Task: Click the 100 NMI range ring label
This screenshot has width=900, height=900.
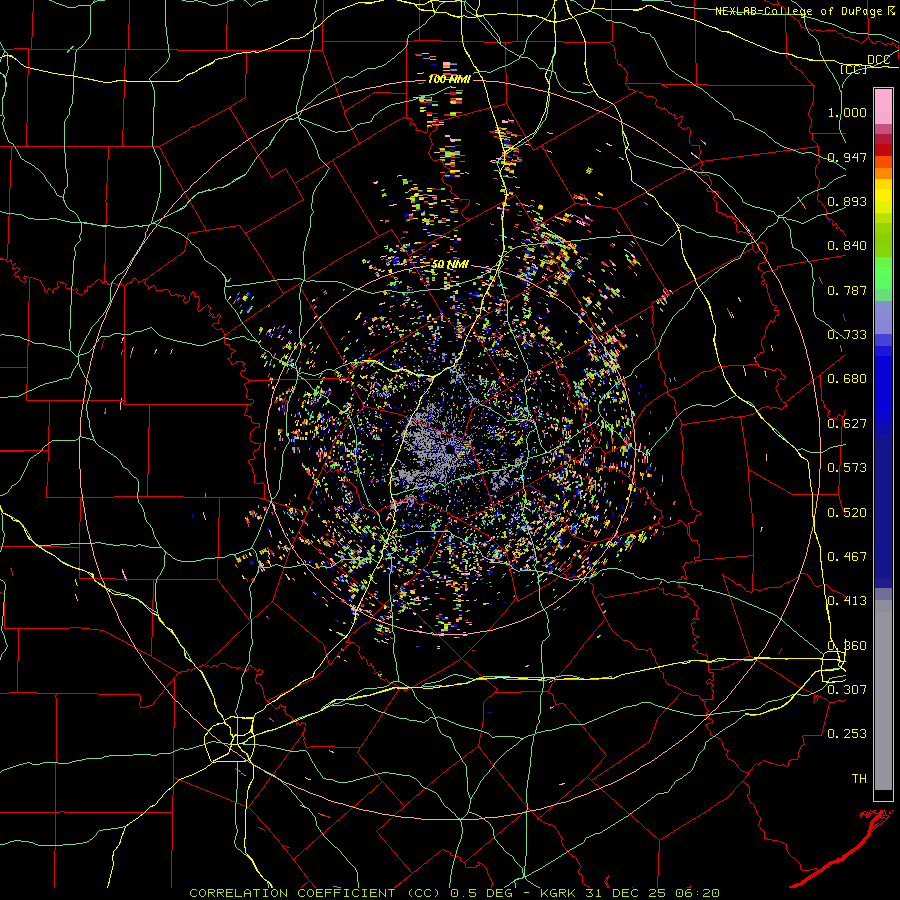Action: coord(449,79)
